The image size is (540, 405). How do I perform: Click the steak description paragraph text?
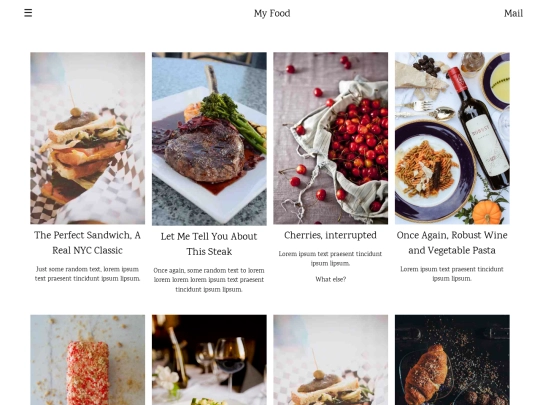(x=209, y=280)
